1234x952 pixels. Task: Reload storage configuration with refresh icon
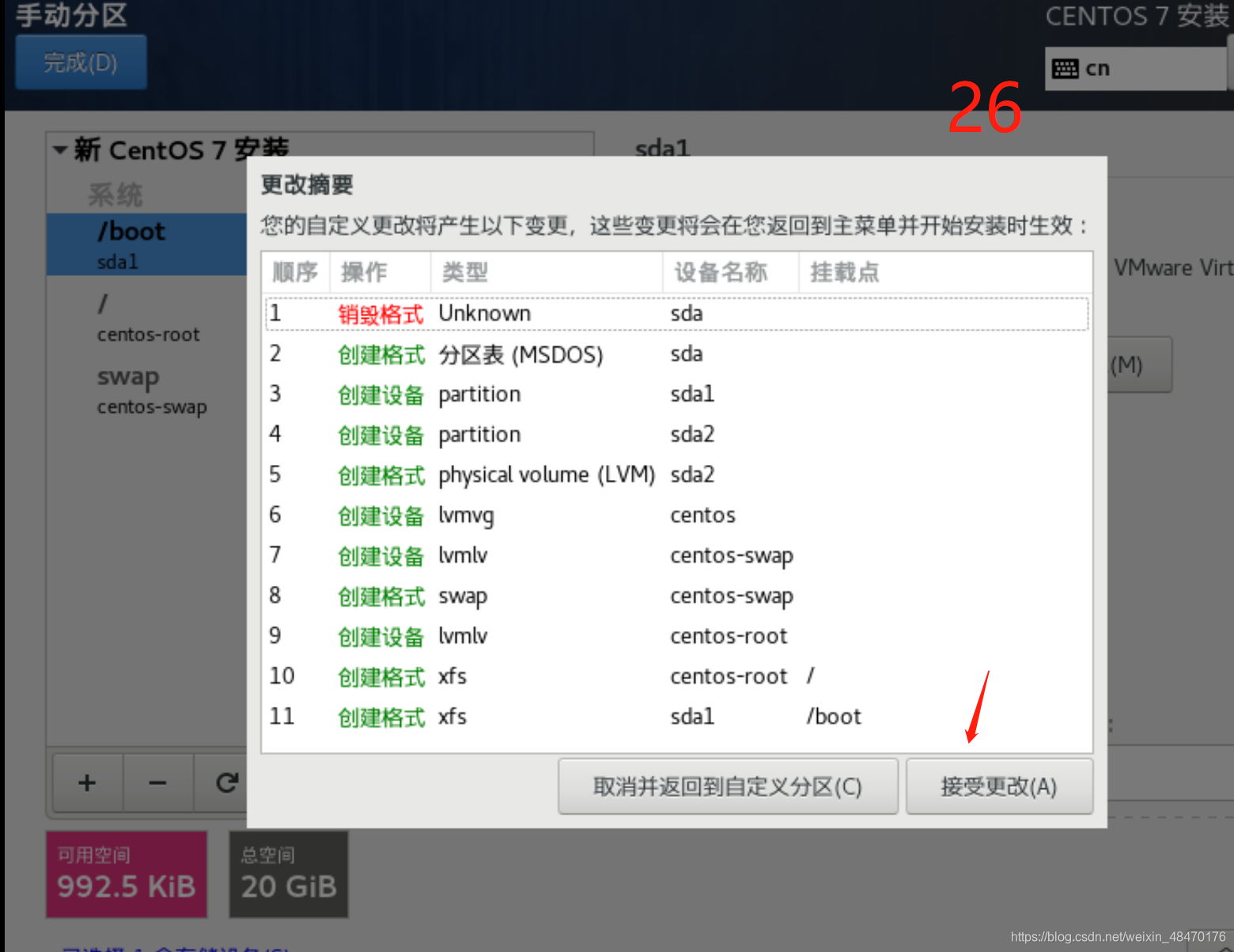click(226, 783)
